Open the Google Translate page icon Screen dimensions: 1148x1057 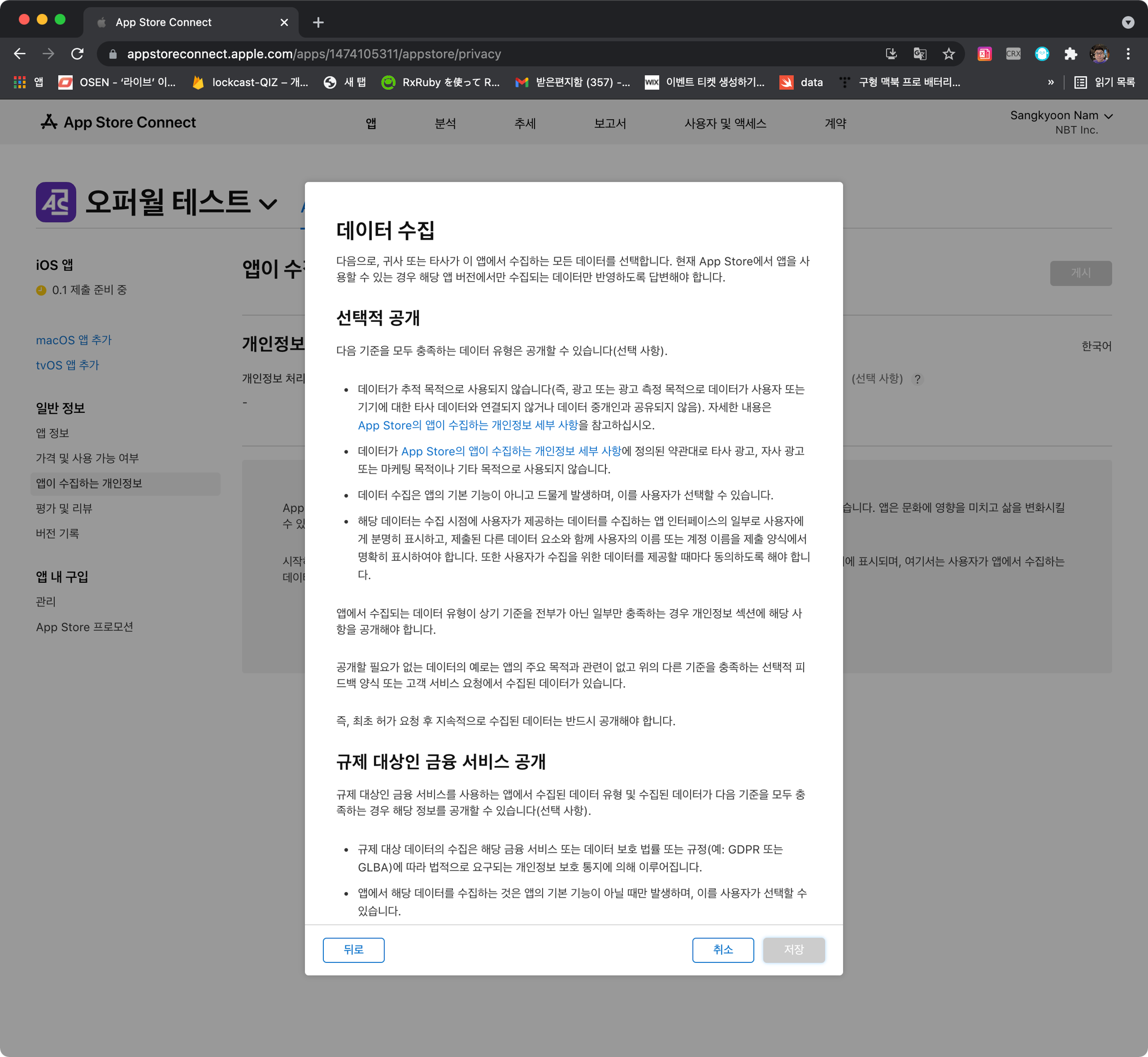(919, 54)
